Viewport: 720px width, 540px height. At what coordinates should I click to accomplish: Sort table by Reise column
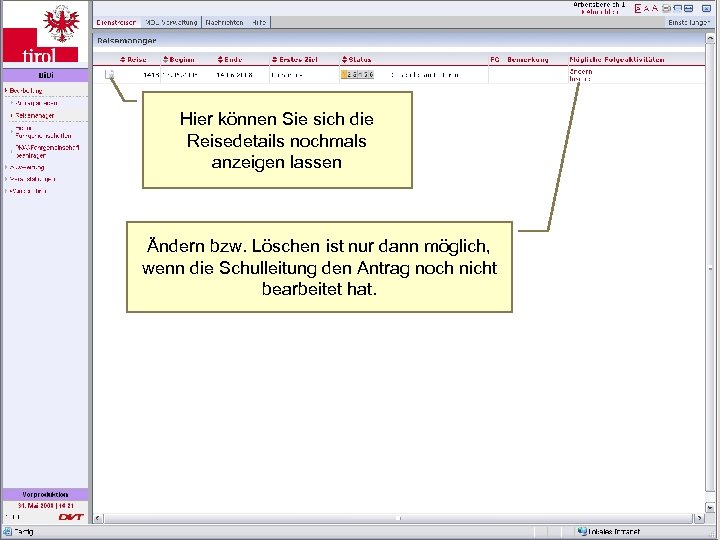tap(133, 60)
